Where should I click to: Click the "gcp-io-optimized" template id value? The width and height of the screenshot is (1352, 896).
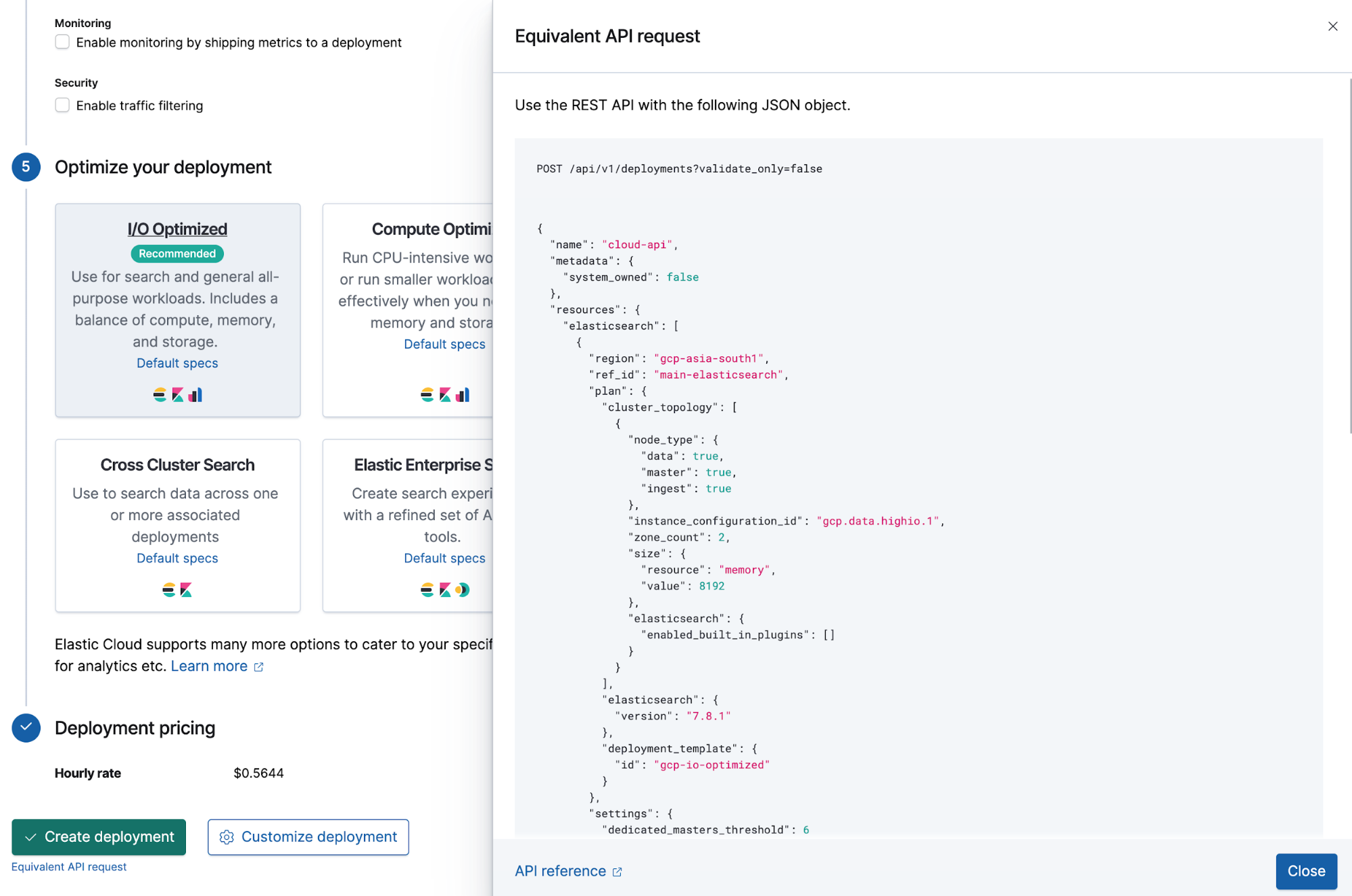(712, 765)
